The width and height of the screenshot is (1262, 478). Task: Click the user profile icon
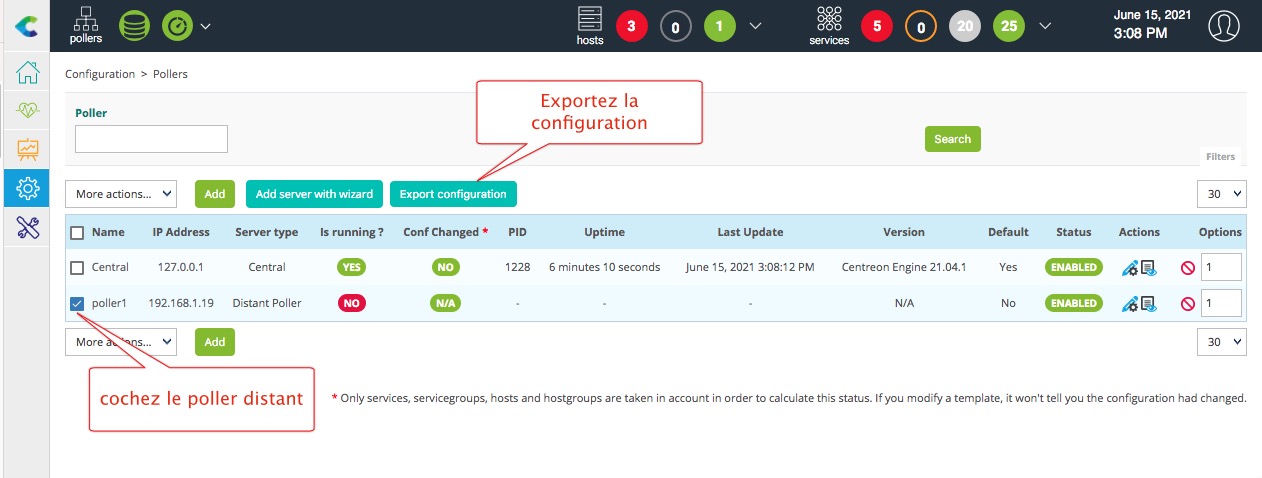coord(1223,26)
